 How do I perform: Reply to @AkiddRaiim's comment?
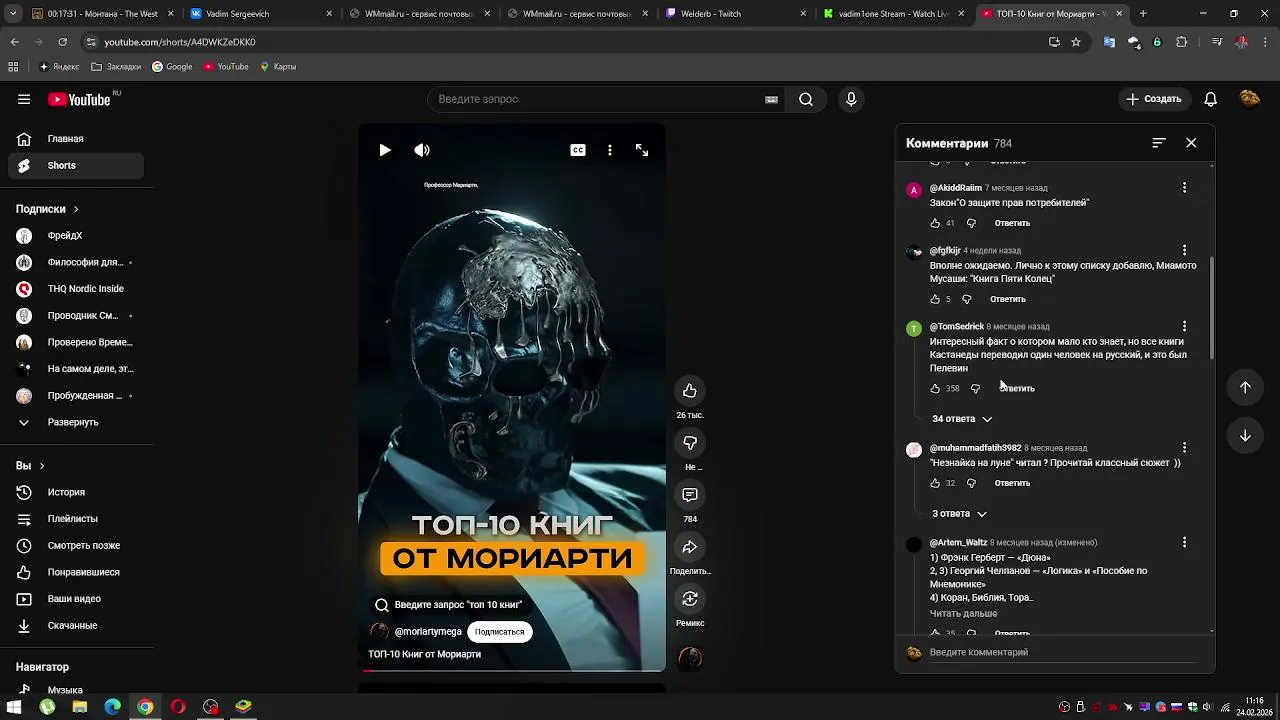pyautogui.click(x=1012, y=223)
